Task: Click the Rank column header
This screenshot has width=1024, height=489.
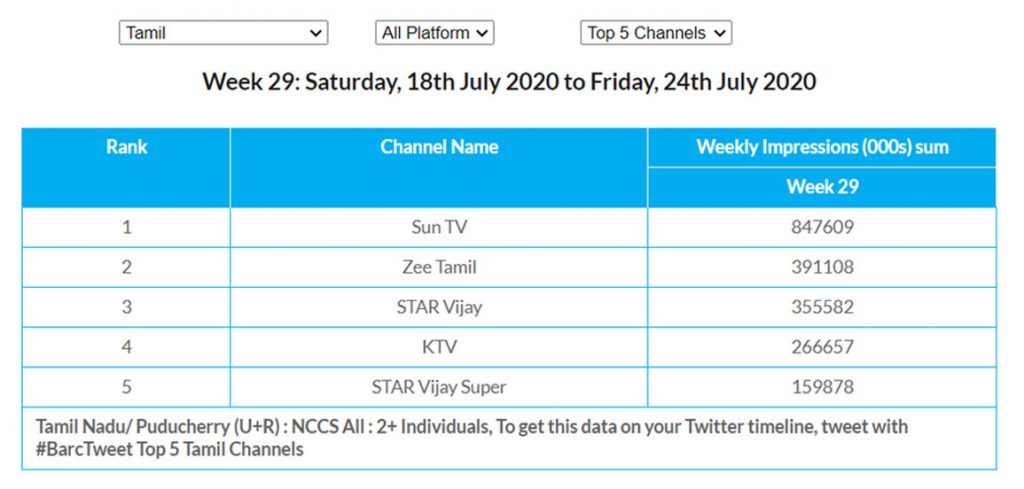Action: [x=126, y=147]
